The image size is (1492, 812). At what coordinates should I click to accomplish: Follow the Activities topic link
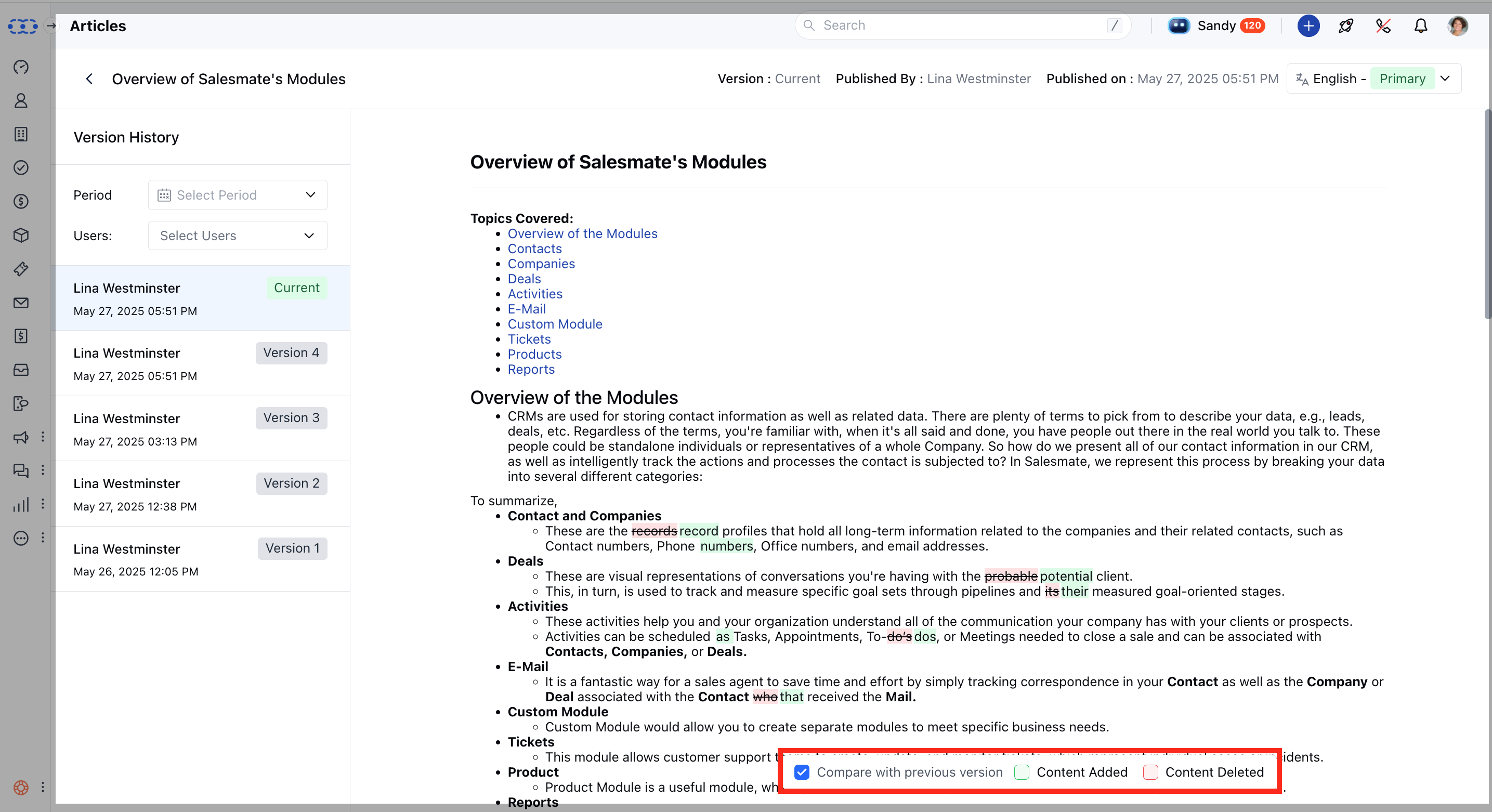(x=535, y=294)
